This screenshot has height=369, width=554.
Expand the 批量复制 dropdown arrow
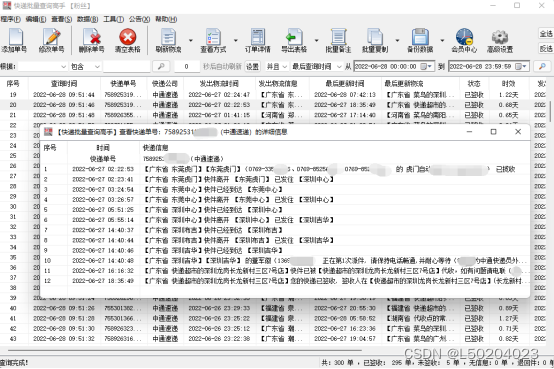(x=397, y=40)
